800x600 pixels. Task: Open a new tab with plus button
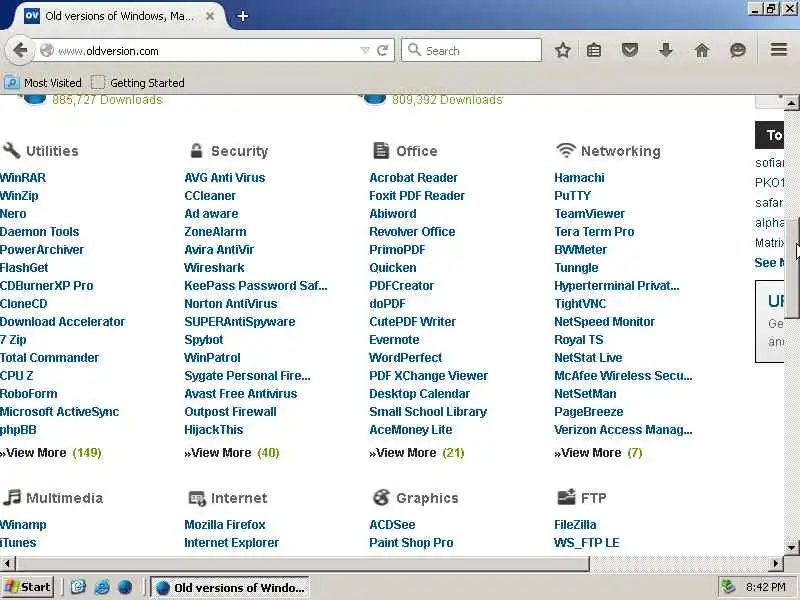[x=243, y=16]
